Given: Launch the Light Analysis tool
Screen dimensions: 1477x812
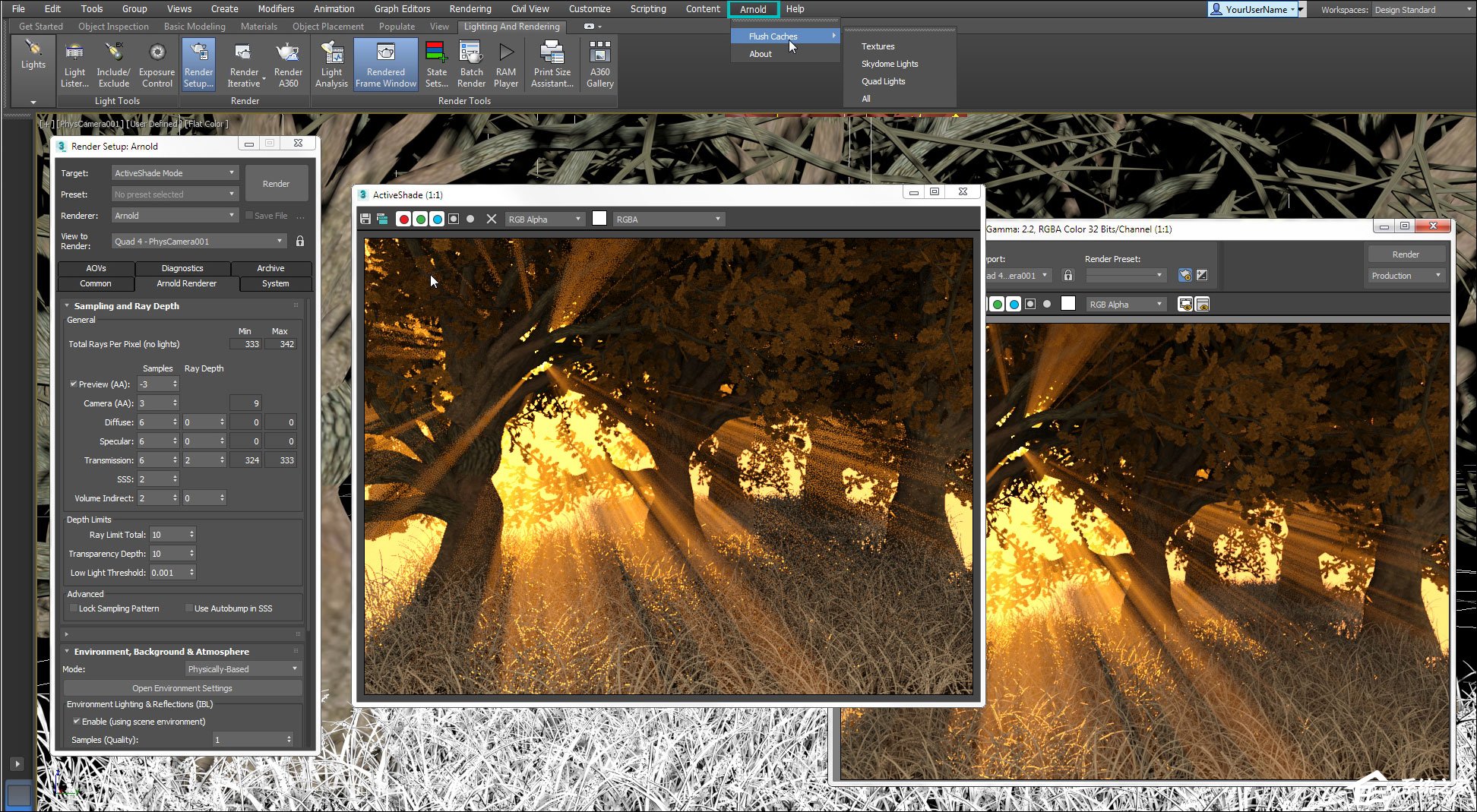Looking at the screenshot, I should point(331,65).
